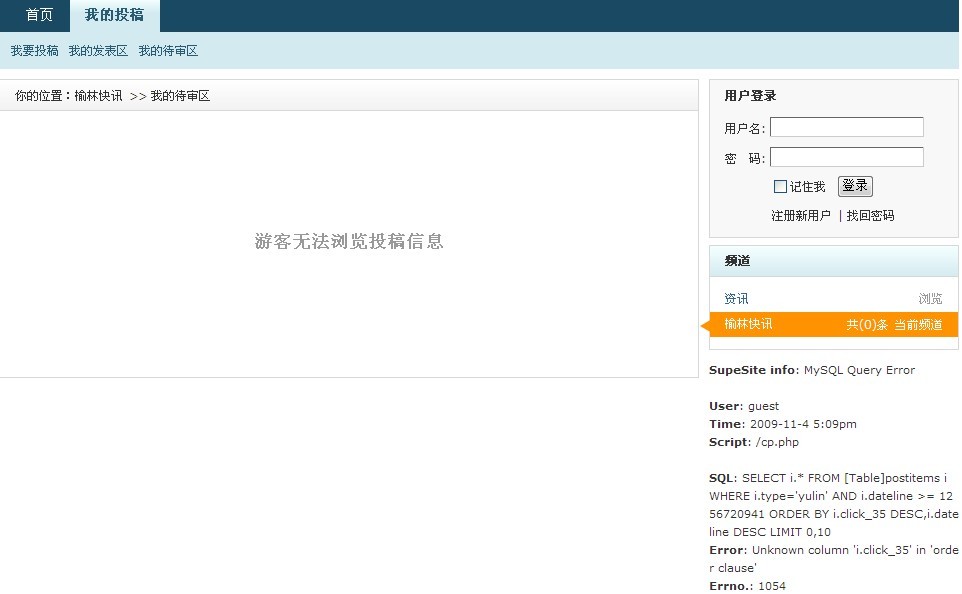
Task: Follow the 找回密码 link
Action: 870,216
